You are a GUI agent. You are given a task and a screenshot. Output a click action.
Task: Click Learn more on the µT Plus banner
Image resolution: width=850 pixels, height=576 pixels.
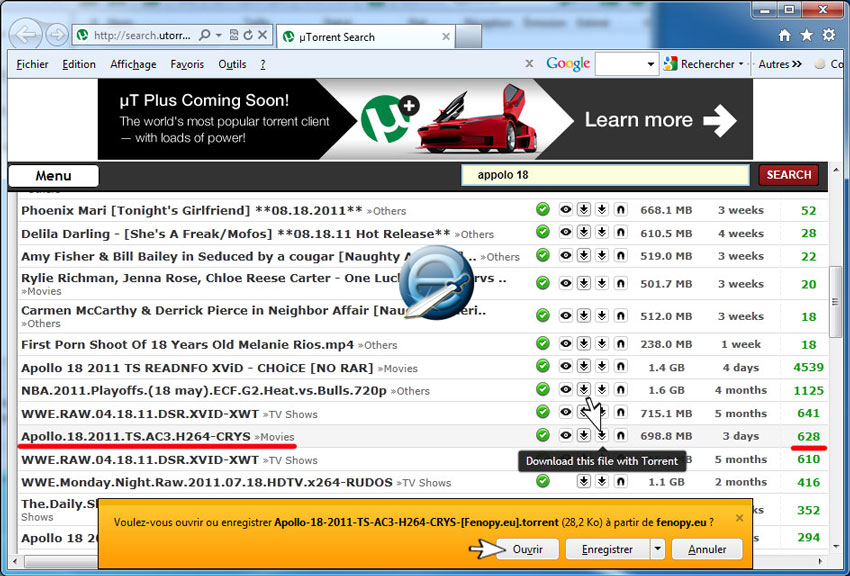pos(660,120)
